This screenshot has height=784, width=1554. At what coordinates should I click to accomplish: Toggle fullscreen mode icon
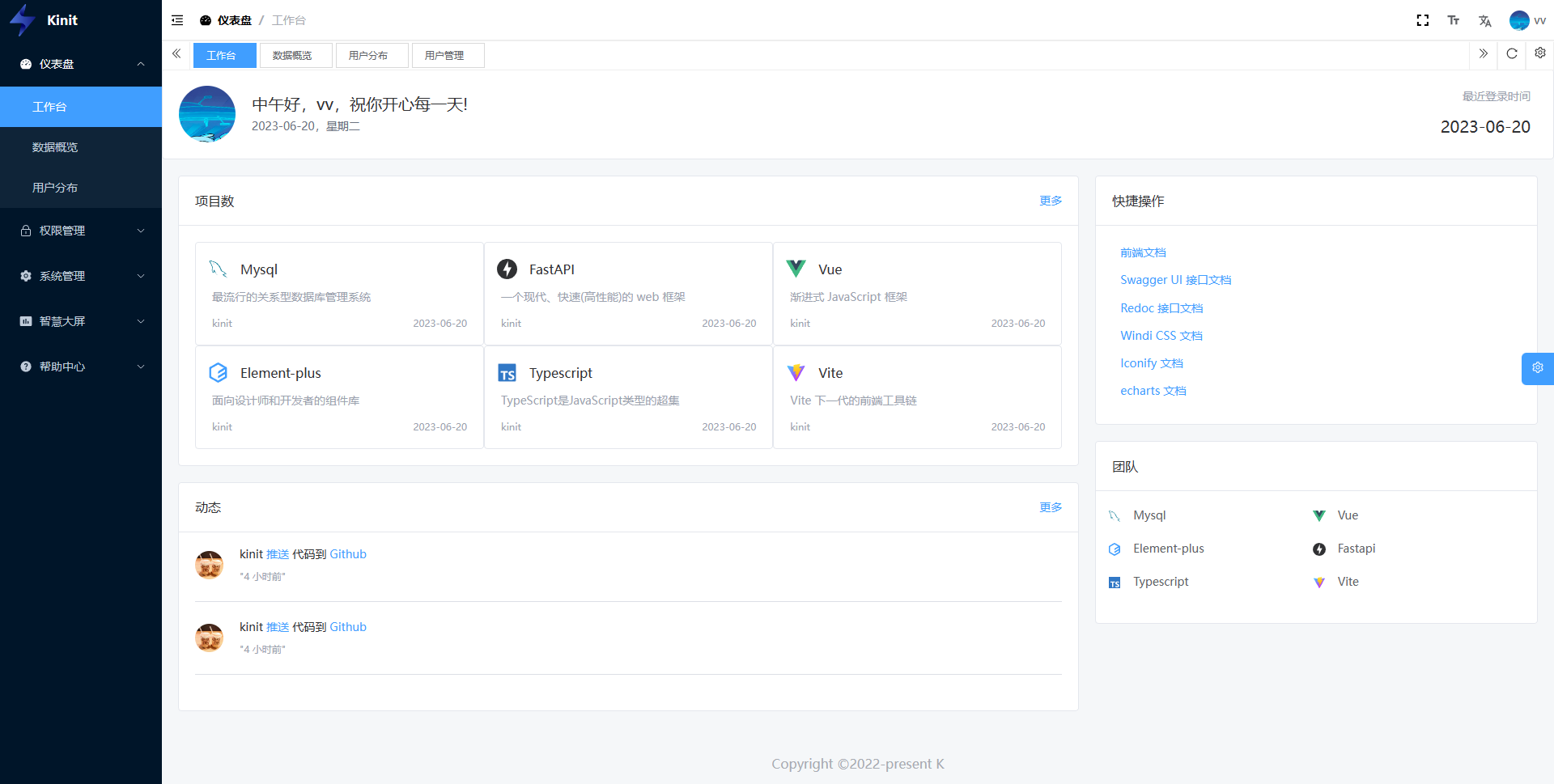pos(1423,20)
